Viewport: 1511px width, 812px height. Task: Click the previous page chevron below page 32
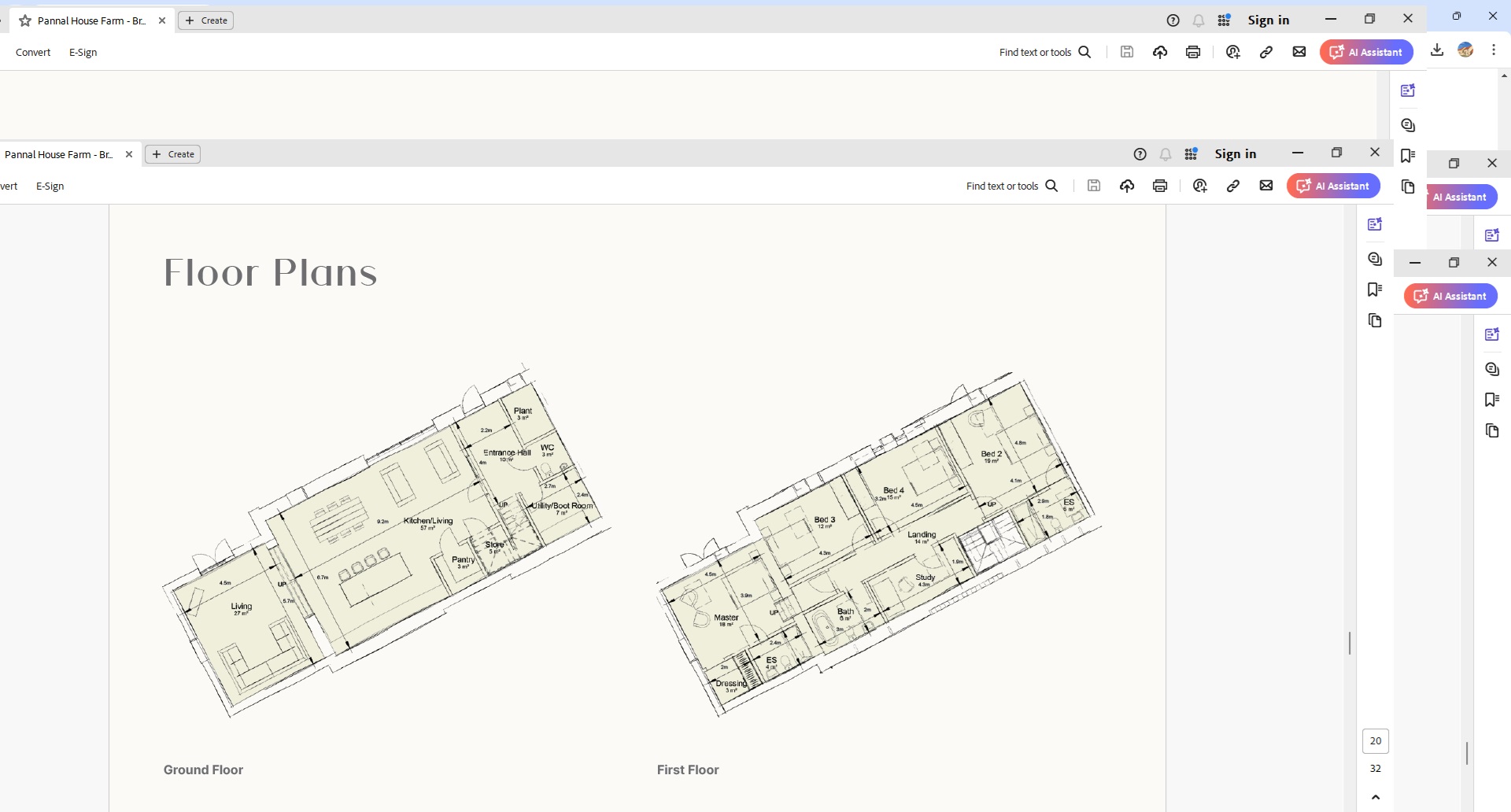(1376, 797)
